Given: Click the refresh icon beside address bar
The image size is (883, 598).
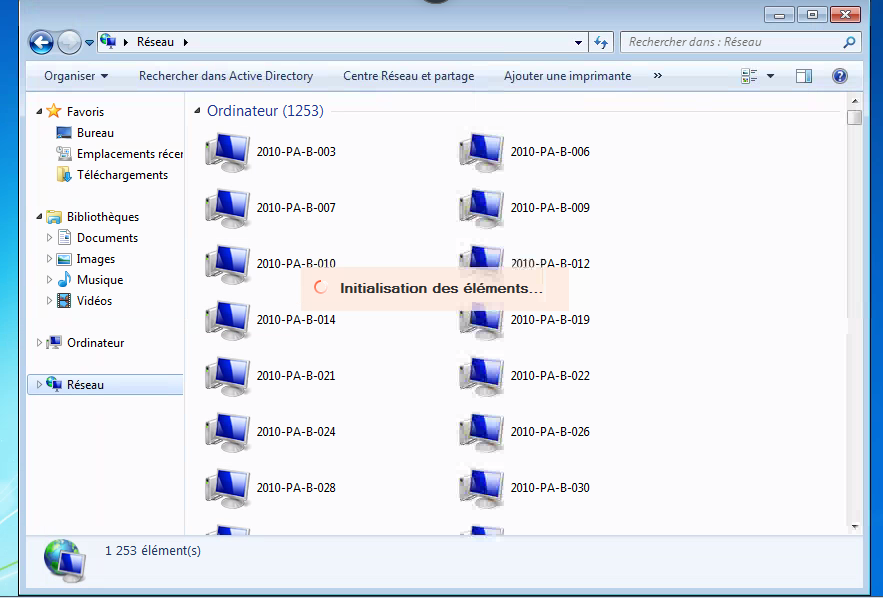Looking at the screenshot, I should point(601,43).
